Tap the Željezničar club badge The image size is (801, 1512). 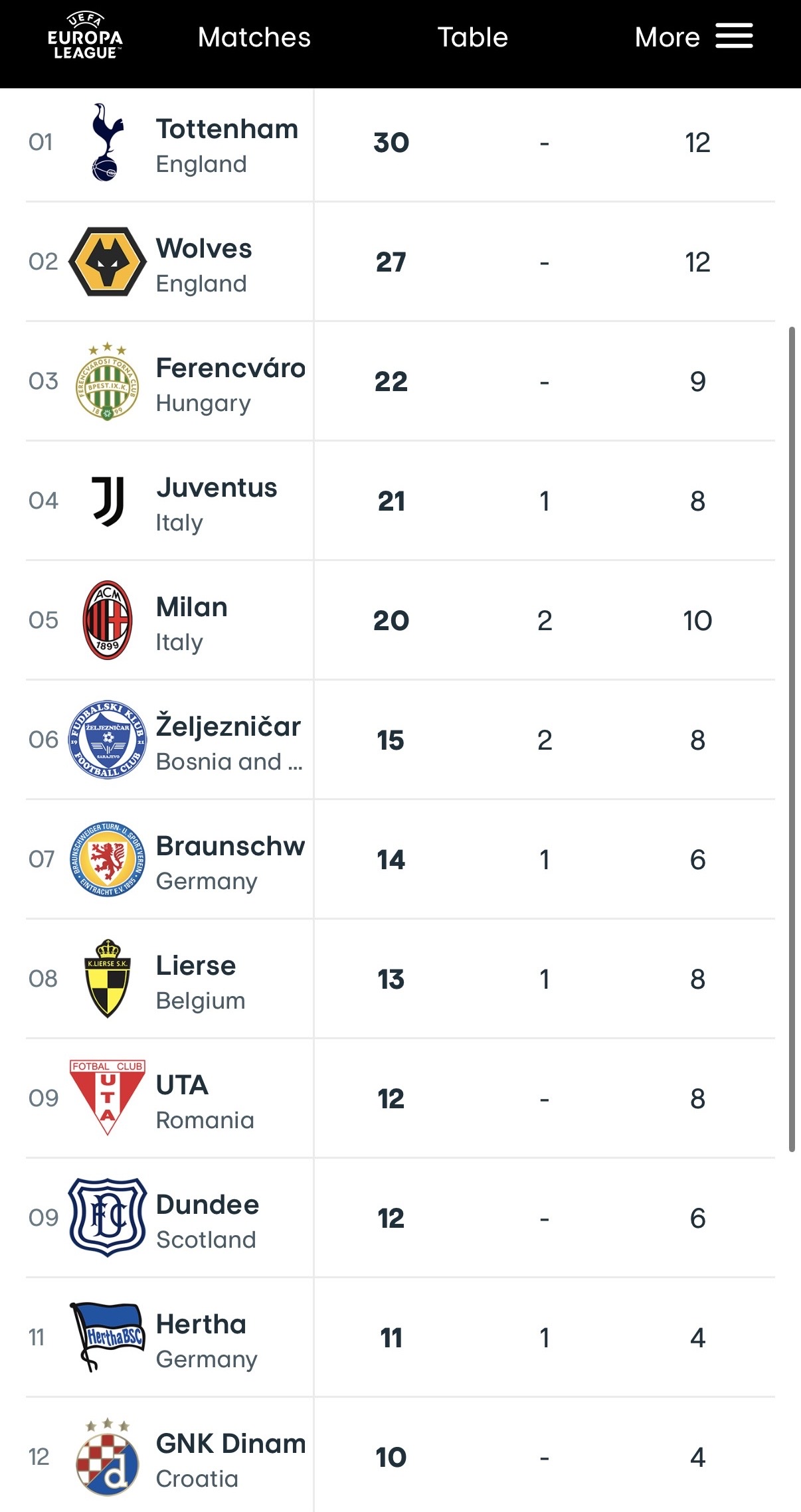(108, 740)
